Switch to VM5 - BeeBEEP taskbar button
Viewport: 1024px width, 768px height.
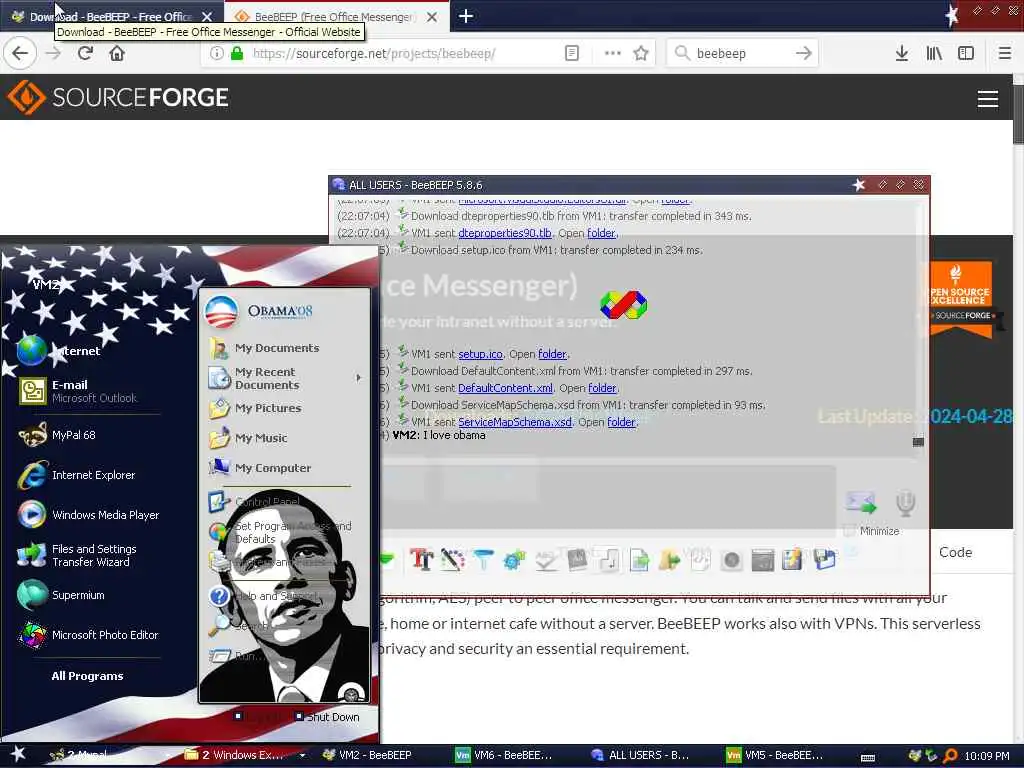[775, 756]
